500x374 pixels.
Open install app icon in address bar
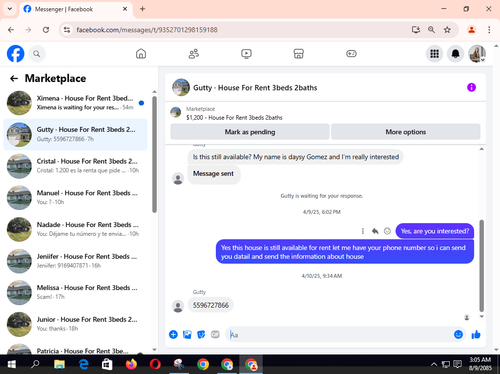tap(416, 30)
